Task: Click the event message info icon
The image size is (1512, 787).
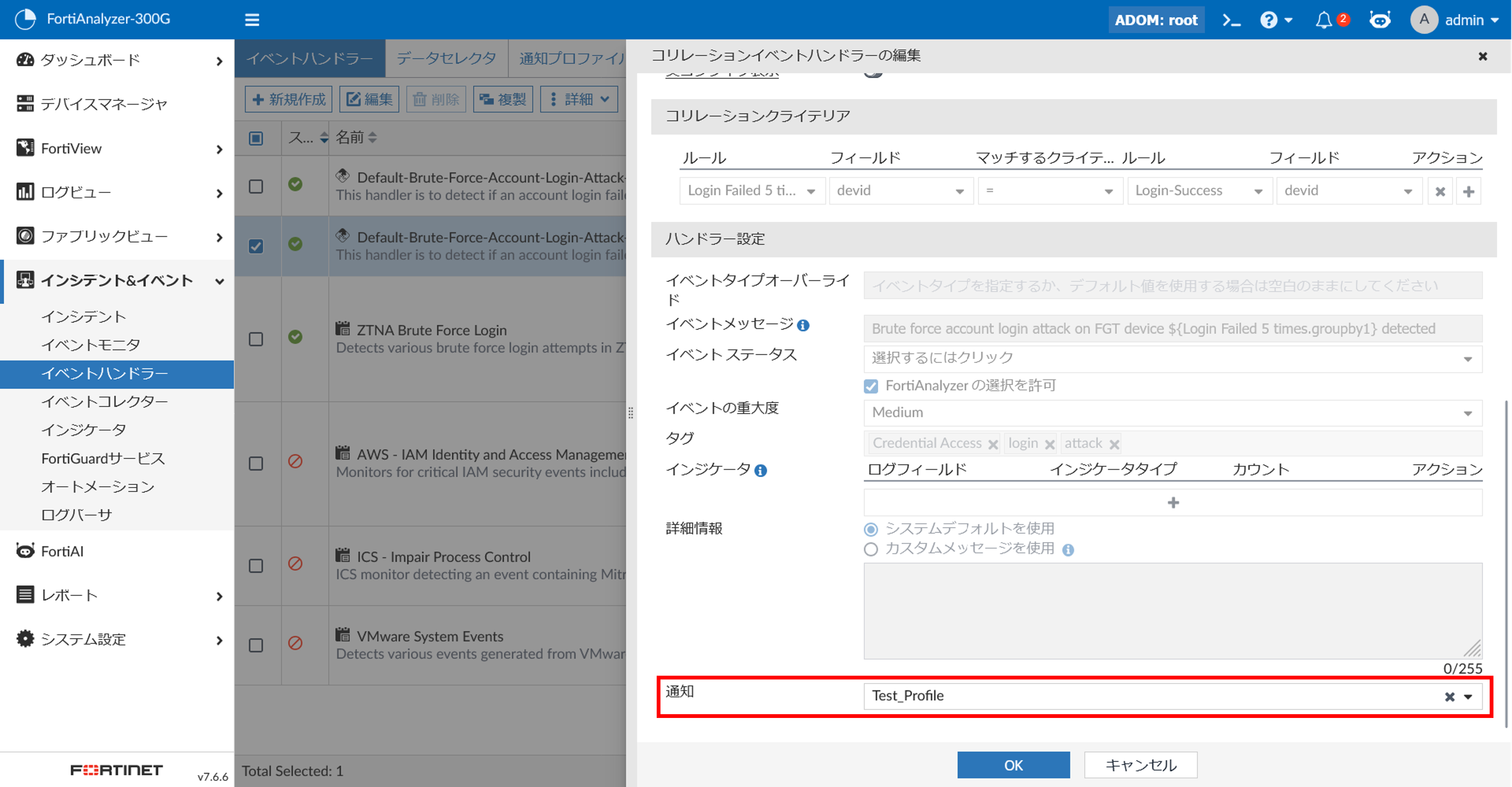Action: 803,325
